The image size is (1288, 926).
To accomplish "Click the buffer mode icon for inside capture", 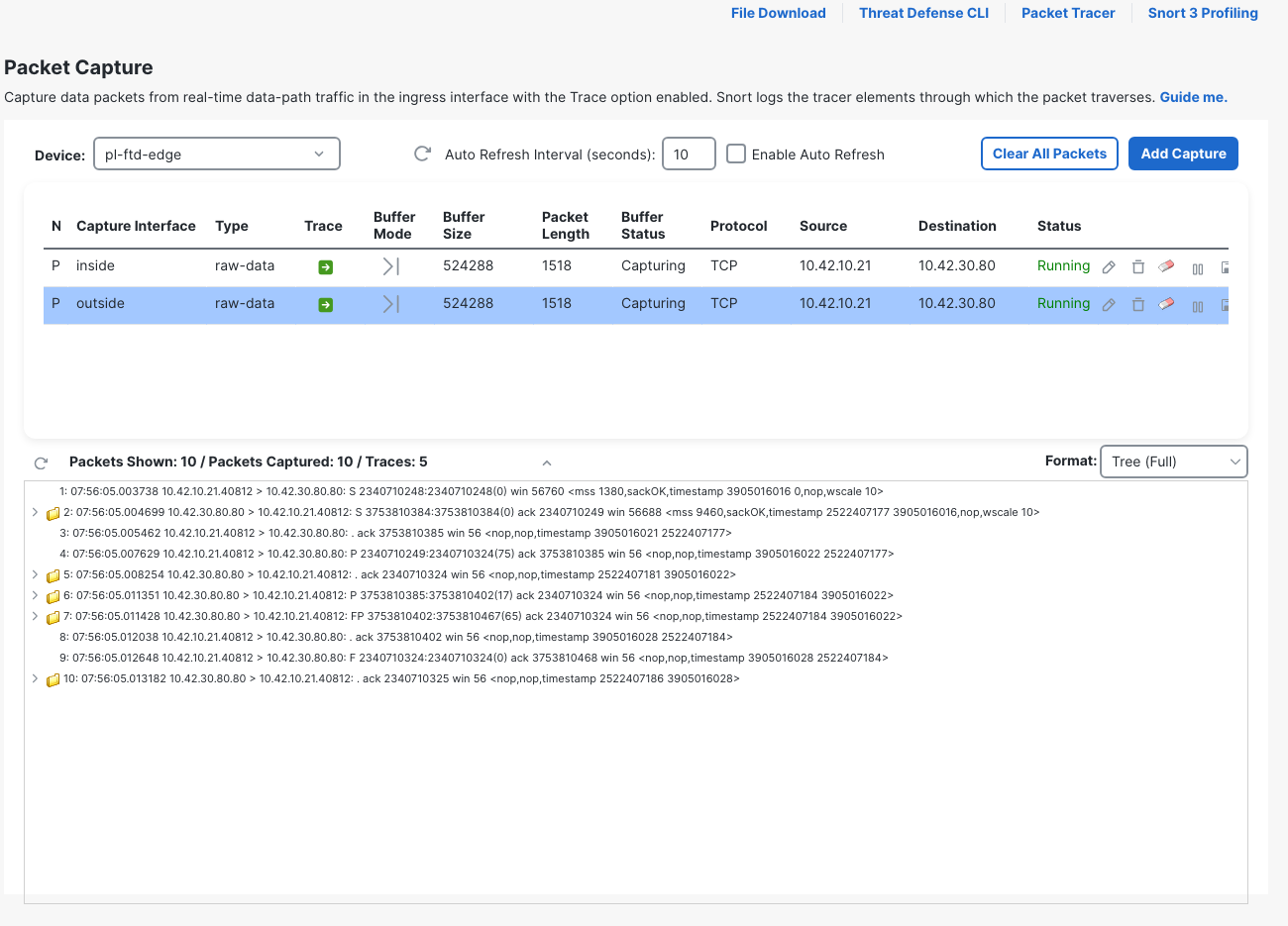I will [x=391, y=266].
